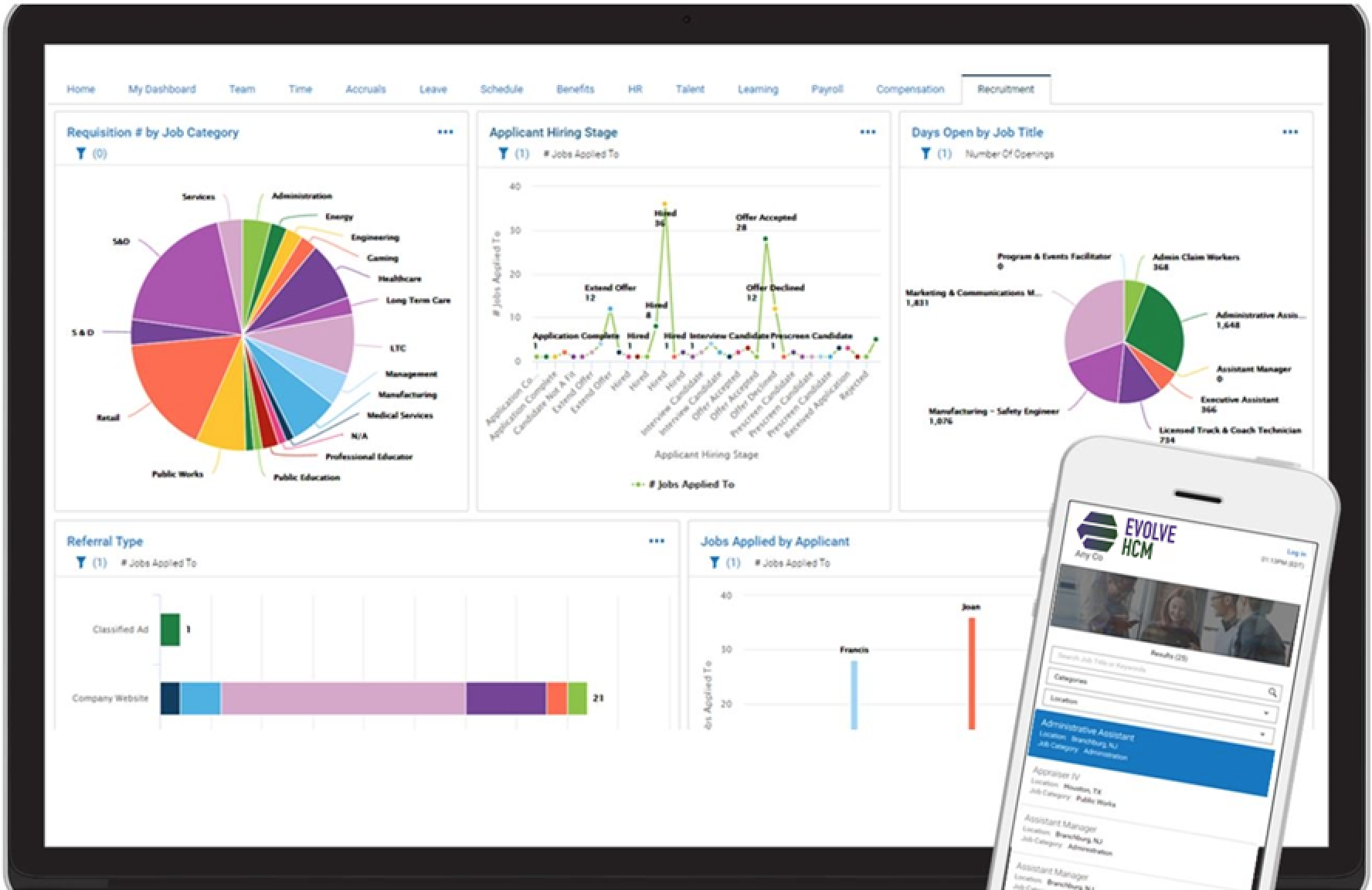Open the filter on Days Open by Job Title
1372x890 pixels.
[925, 154]
